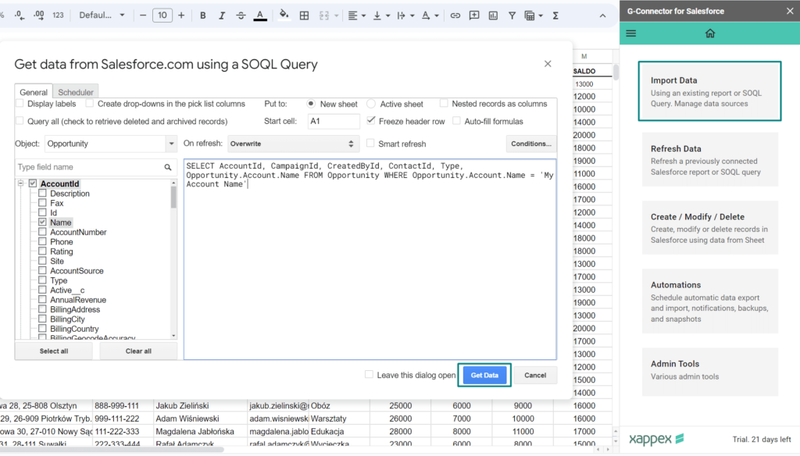The width and height of the screenshot is (800, 456).
Task: Select the Active sheet radio option
Action: coord(371,104)
